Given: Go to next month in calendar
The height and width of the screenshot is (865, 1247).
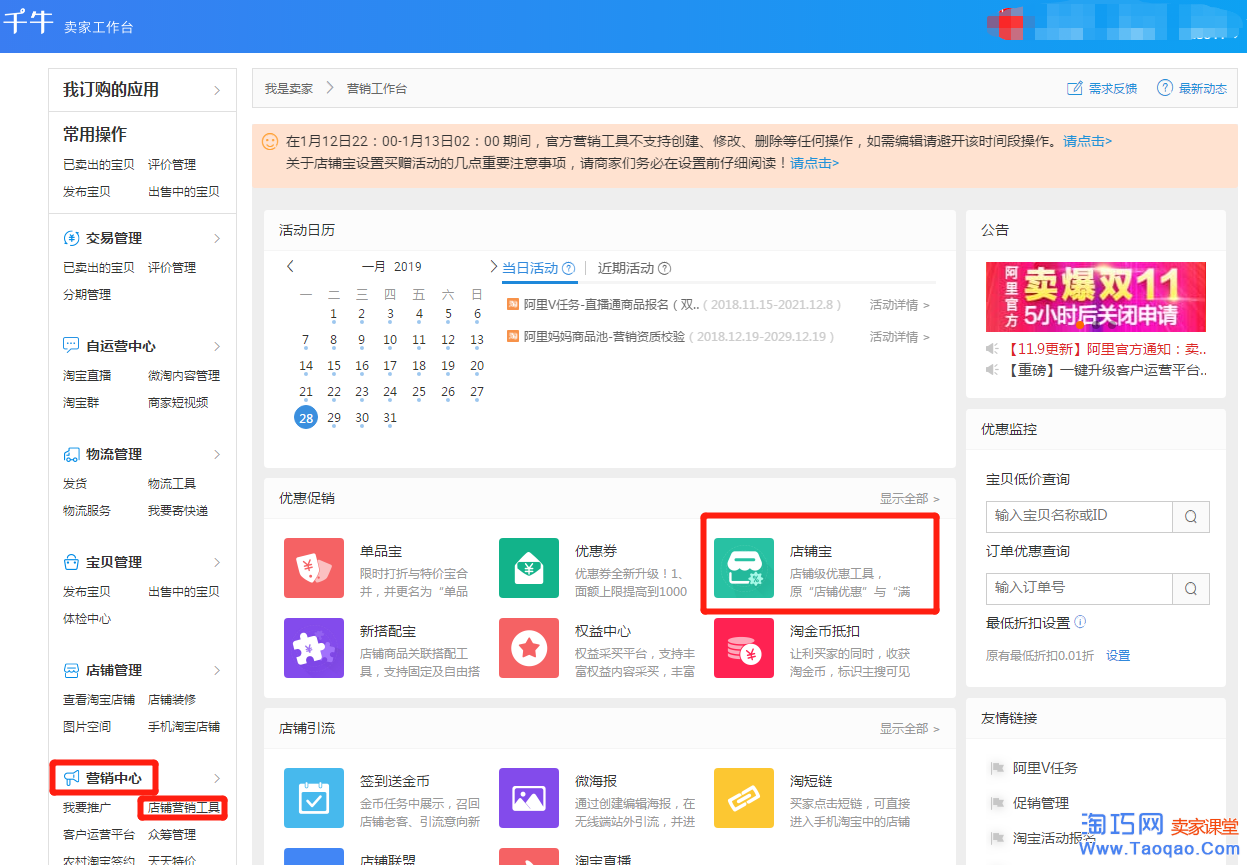Looking at the screenshot, I should 493,266.
